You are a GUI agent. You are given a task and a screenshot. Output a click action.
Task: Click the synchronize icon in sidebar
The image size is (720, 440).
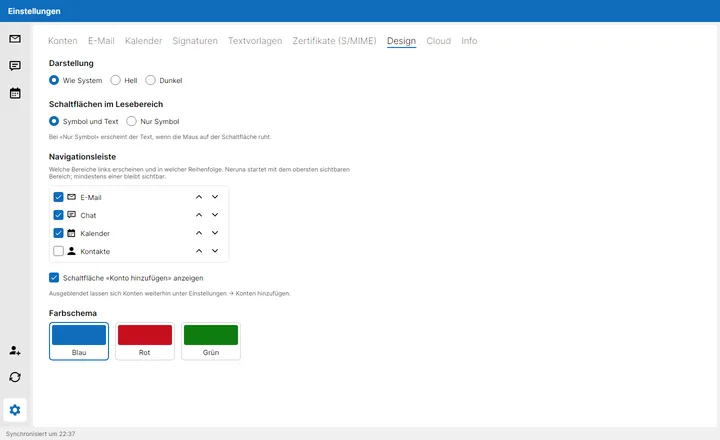(15, 377)
